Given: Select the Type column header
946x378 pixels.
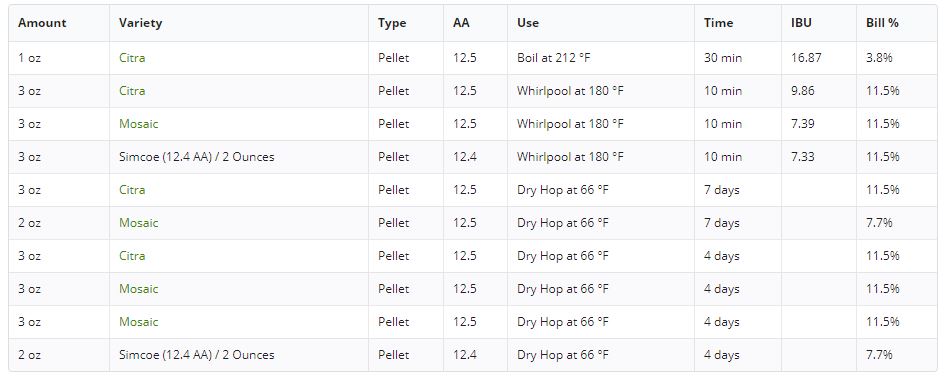Looking at the screenshot, I should (392, 23).
